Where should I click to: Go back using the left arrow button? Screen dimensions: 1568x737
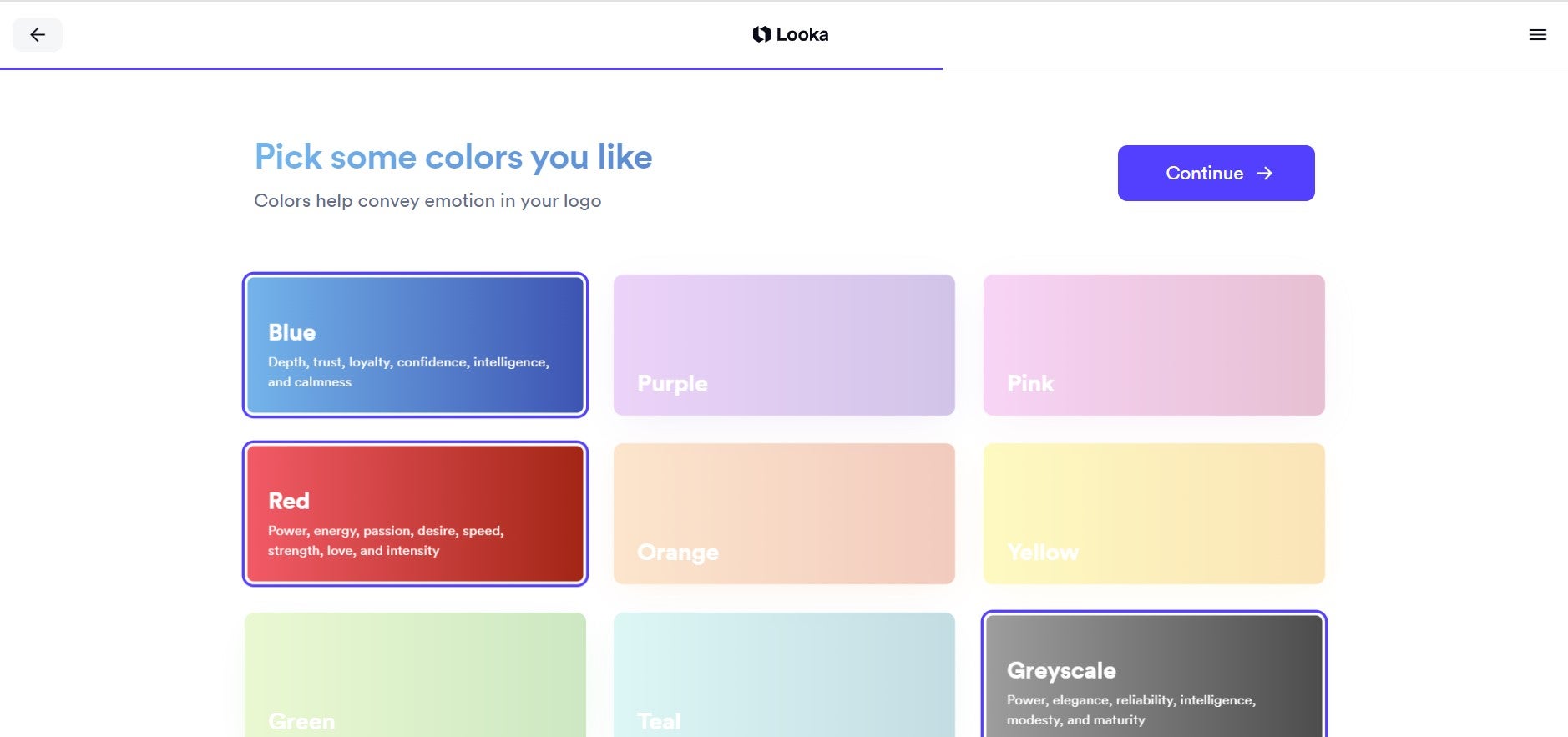coord(38,34)
